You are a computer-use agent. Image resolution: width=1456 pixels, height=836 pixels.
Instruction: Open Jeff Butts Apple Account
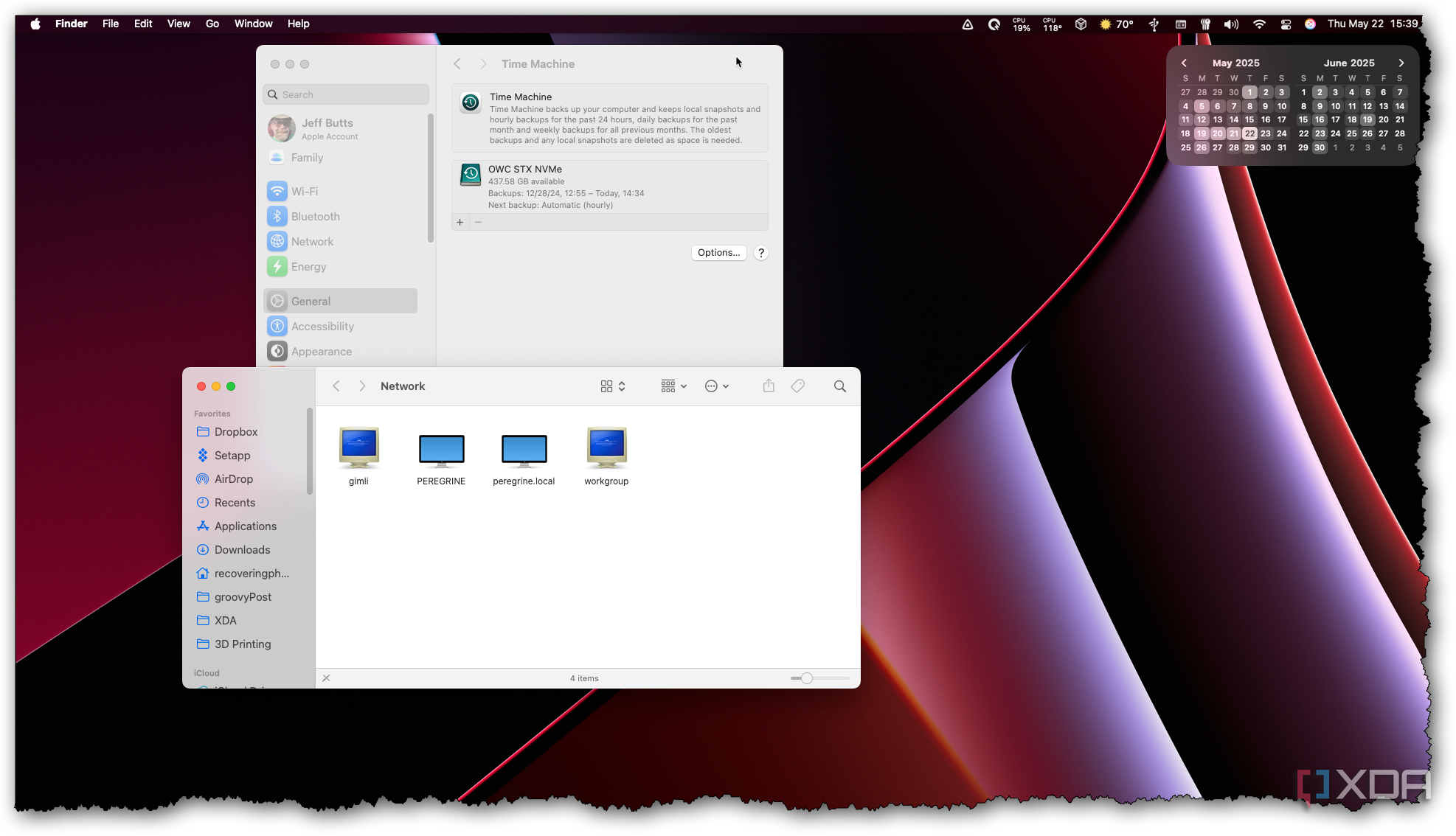click(341, 128)
